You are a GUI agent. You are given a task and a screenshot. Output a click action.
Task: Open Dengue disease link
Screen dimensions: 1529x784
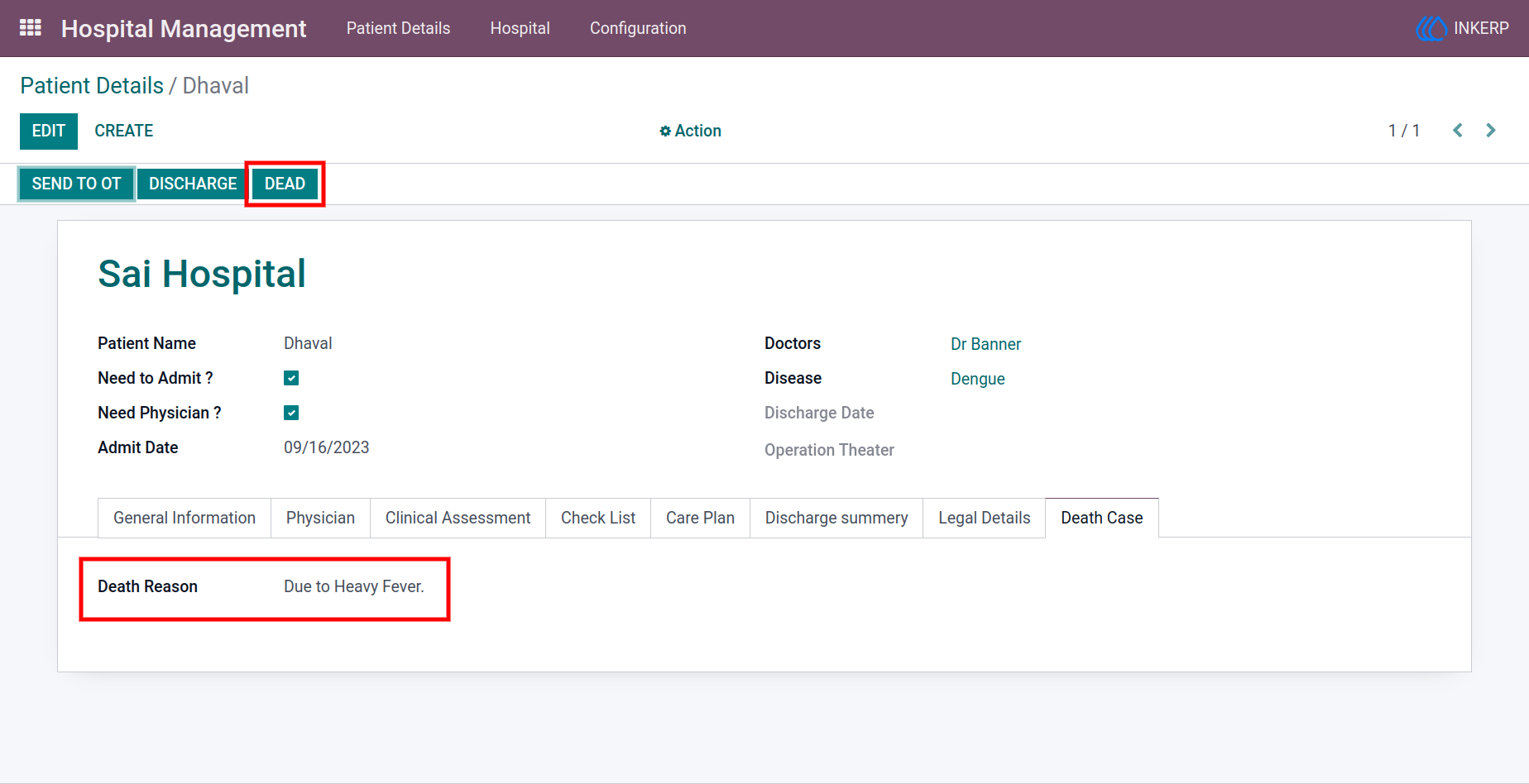coord(977,379)
